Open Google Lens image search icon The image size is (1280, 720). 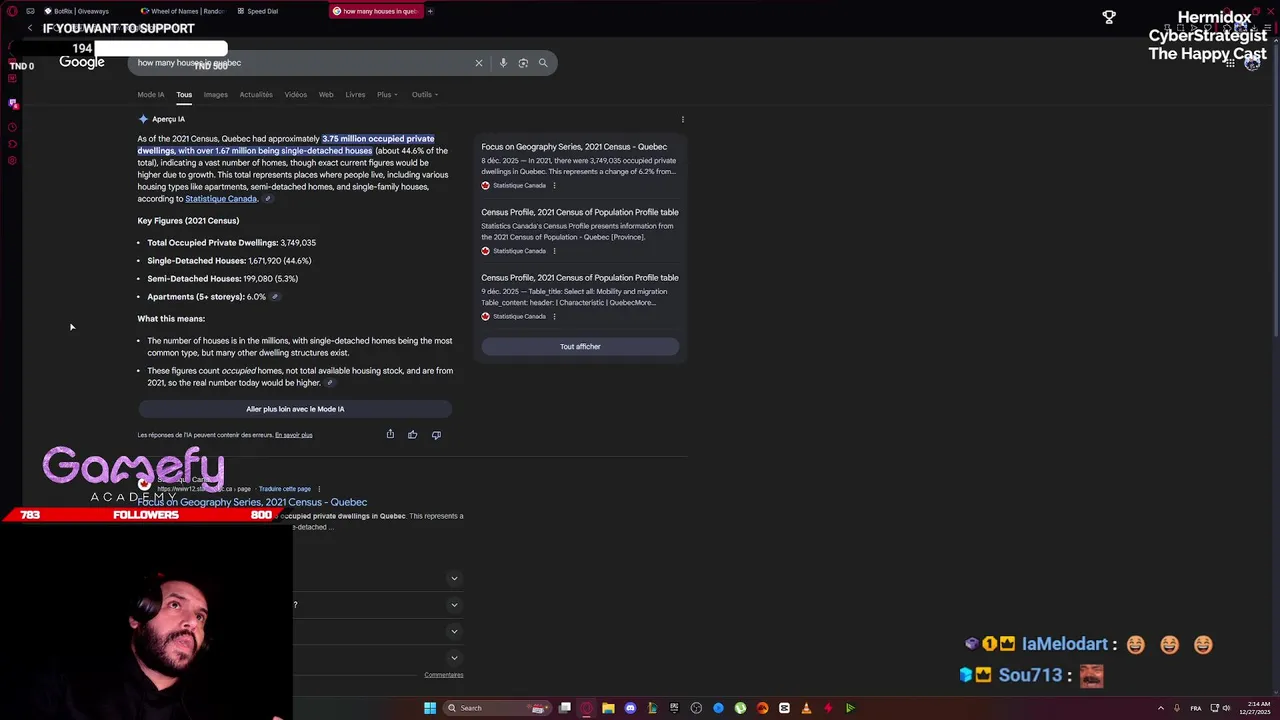[523, 63]
